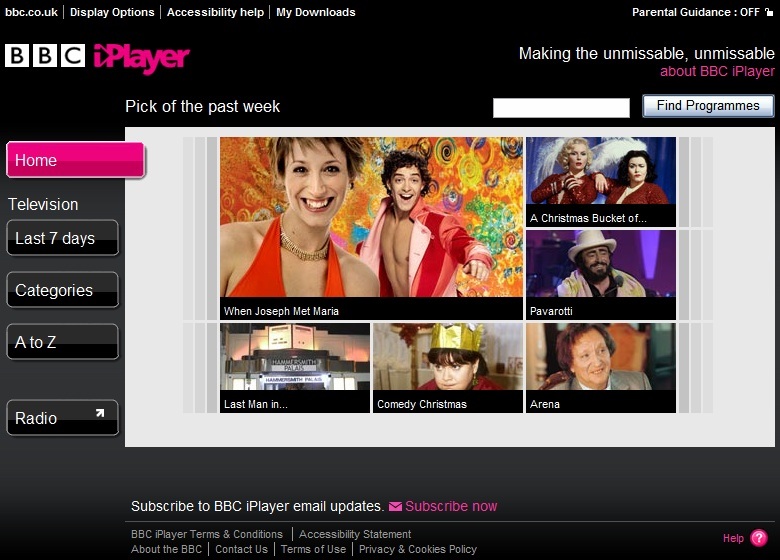
Task: Click the Pavarotti caption text
Action: [551, 311]
